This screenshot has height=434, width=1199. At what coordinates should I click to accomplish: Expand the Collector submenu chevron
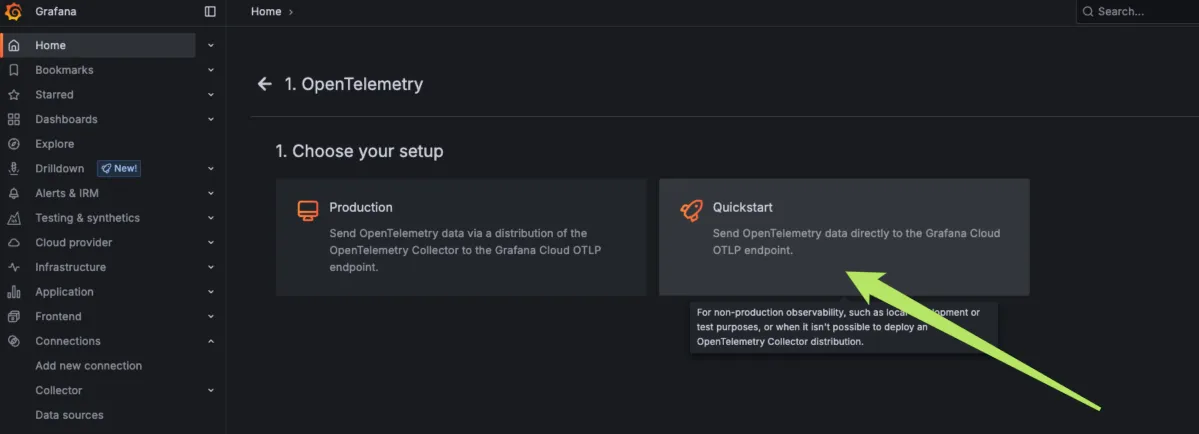click(x=211, y=390)
